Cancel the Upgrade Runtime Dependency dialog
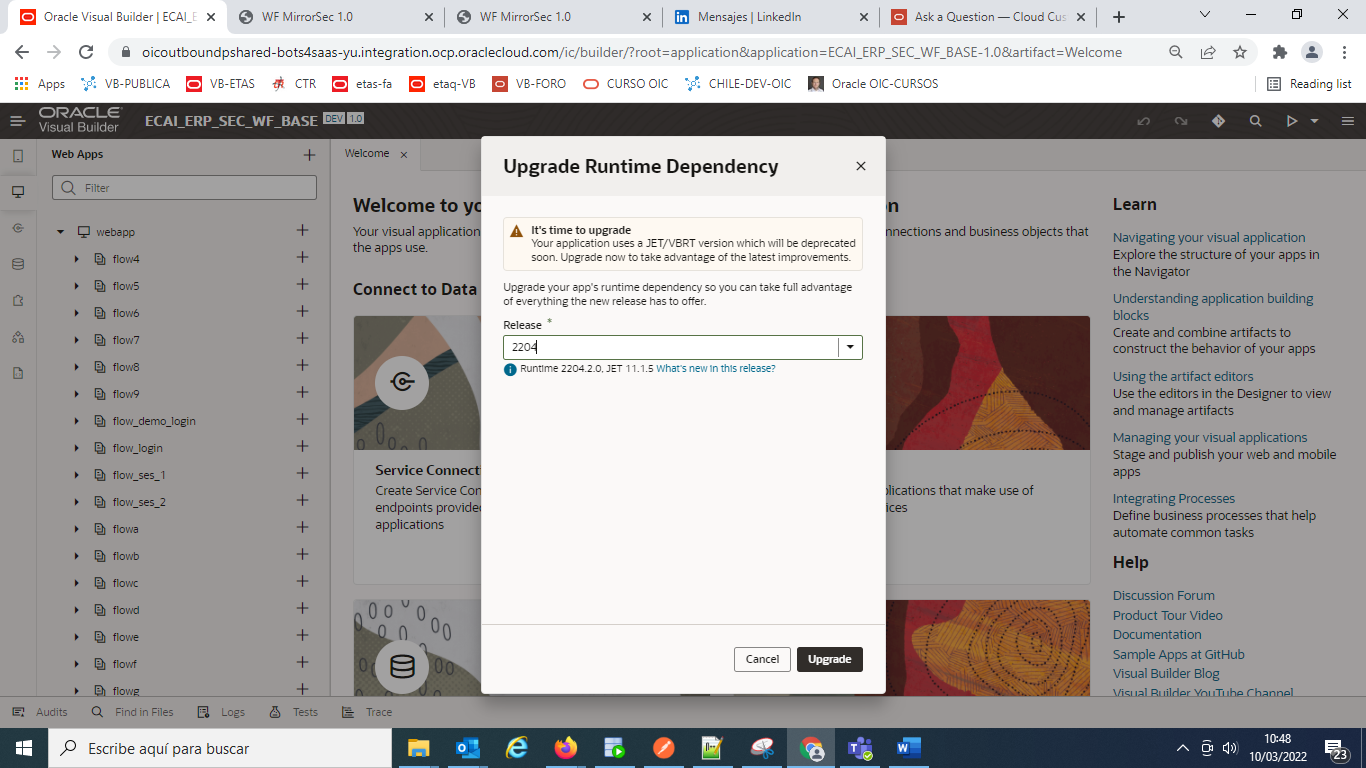 [762, 659]
